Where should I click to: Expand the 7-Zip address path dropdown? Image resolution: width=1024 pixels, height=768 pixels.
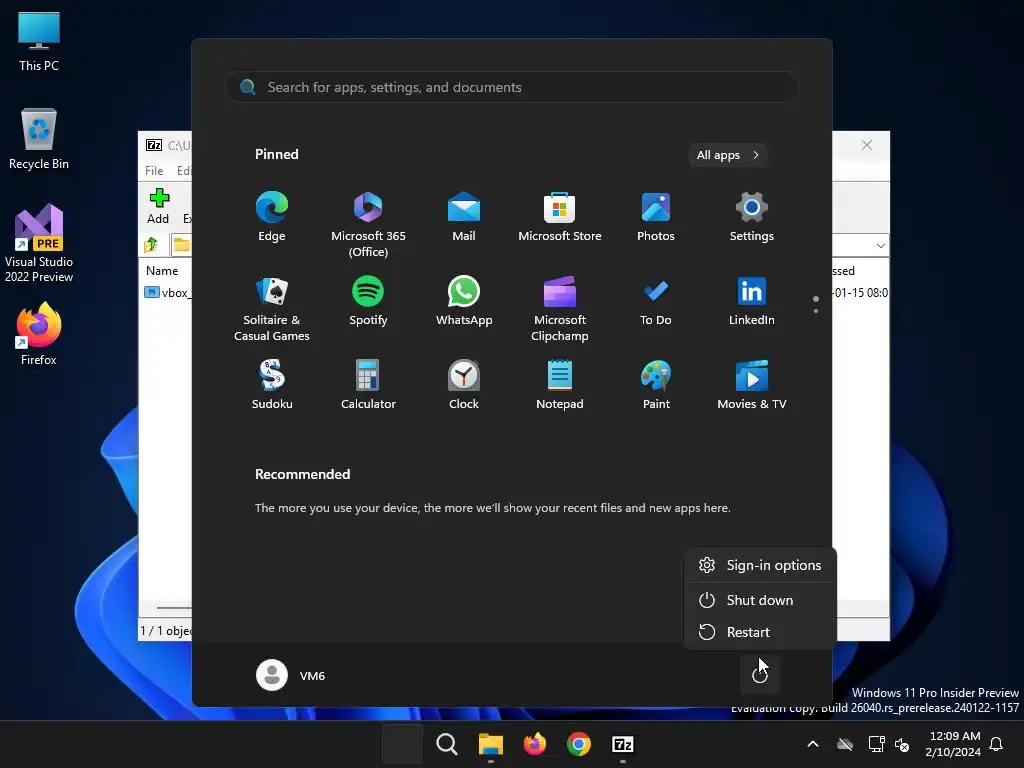[880, 246]
